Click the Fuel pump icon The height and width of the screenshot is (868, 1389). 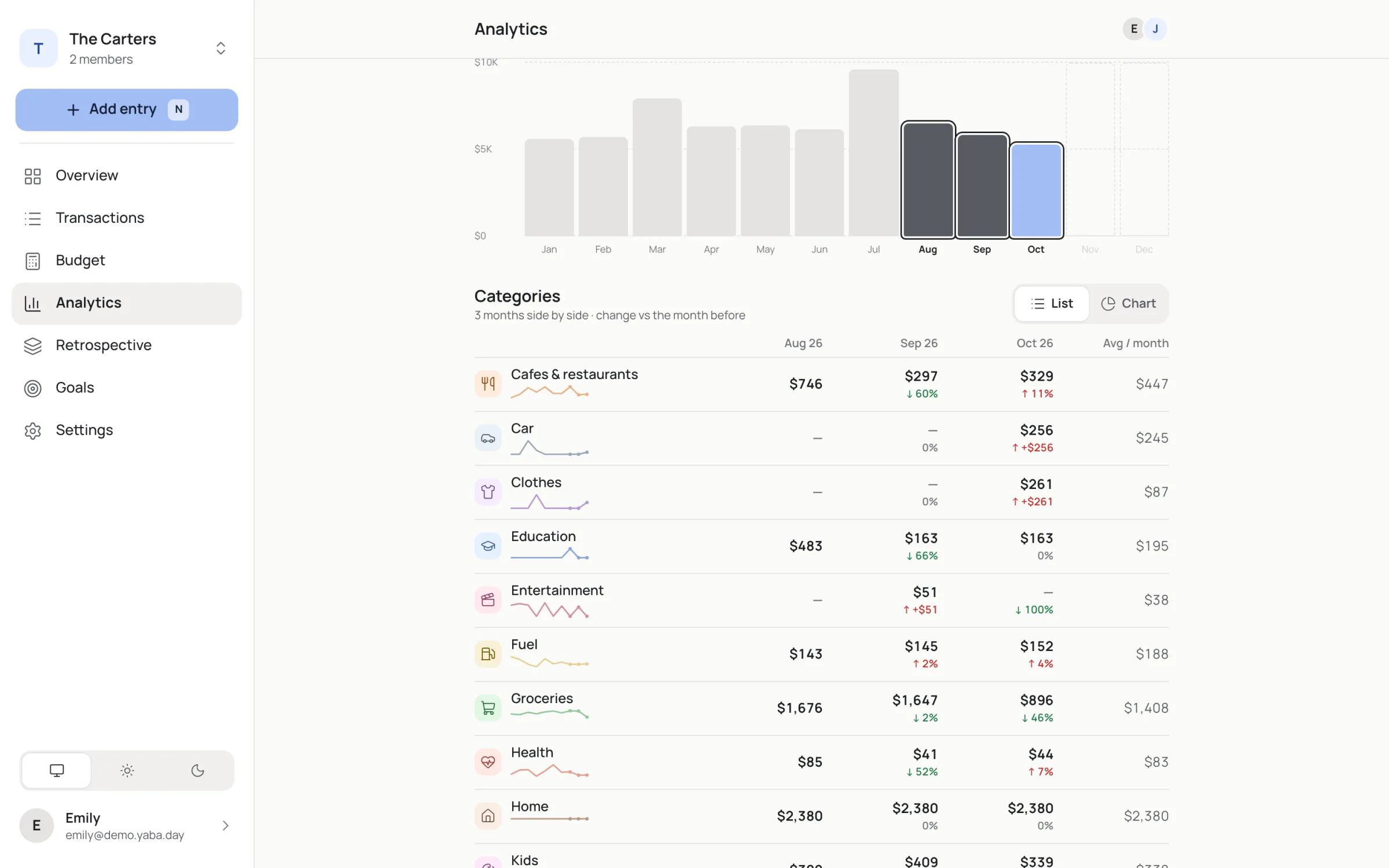(488, 654)
